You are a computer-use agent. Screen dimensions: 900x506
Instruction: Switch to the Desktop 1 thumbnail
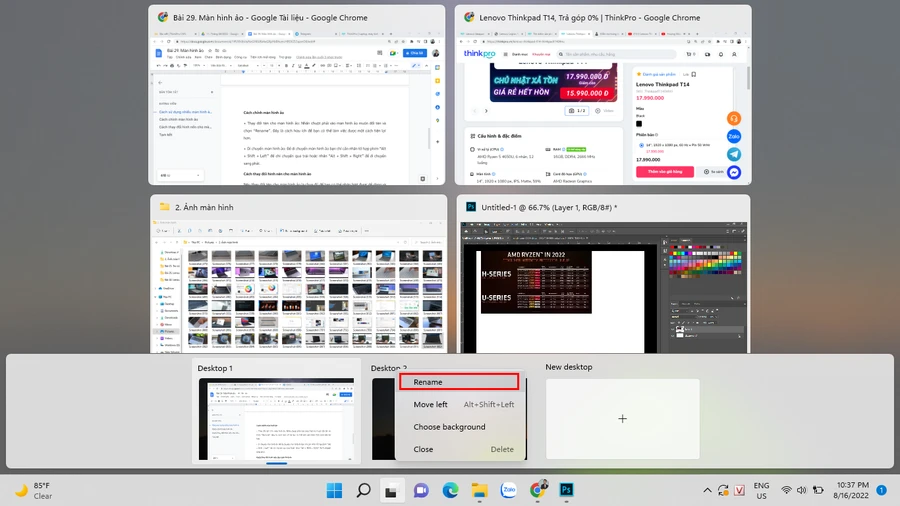(x=276, y=419)
